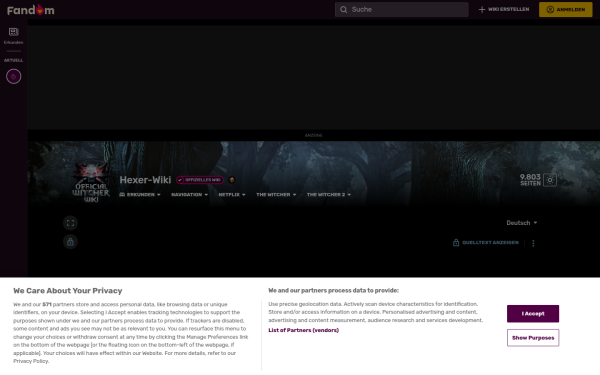600x375 pixels.
Task: Click the round wiki icon under Aktuell
Action: point(13,77)
